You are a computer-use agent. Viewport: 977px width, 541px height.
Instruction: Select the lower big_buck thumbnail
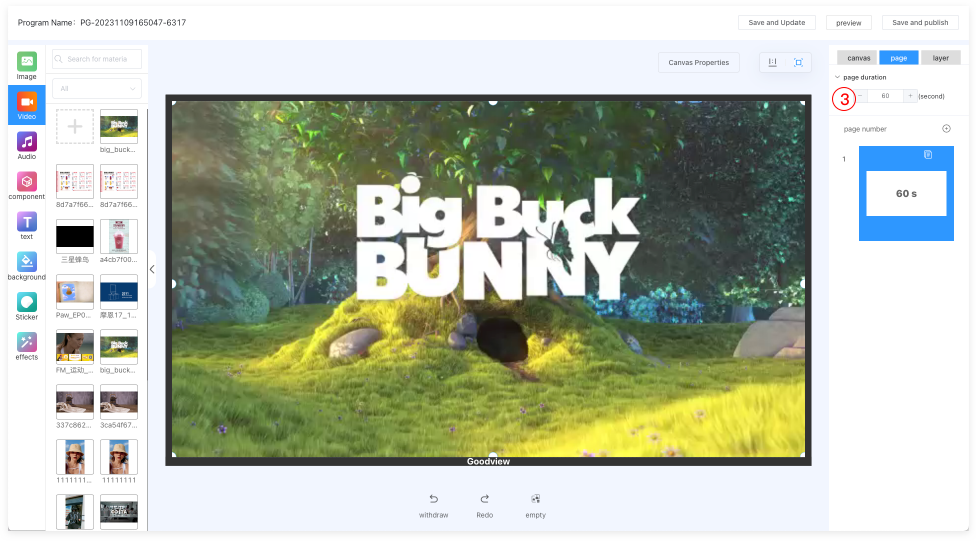118,347
